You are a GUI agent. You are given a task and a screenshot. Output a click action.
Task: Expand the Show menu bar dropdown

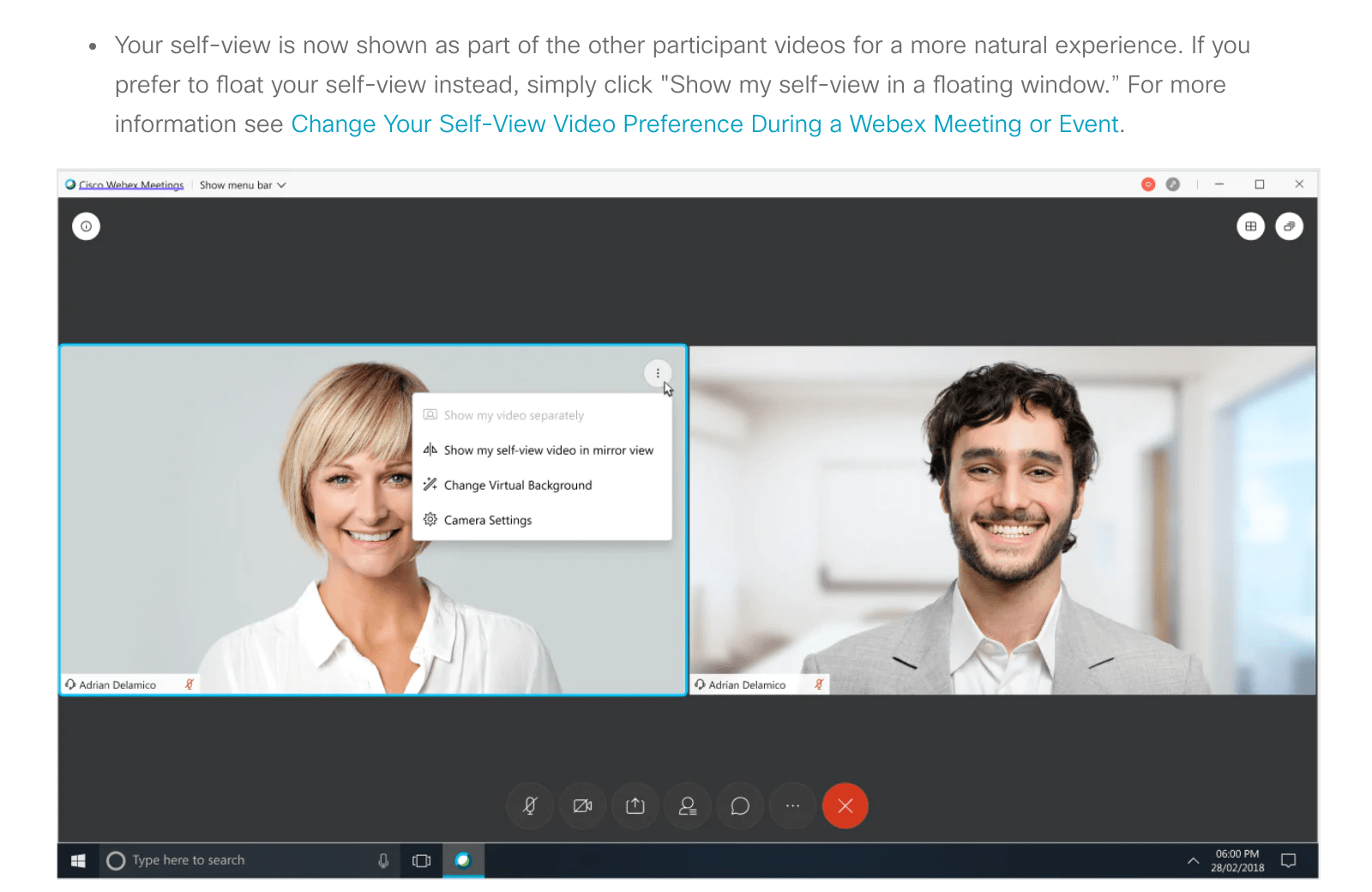pos(243,184)
